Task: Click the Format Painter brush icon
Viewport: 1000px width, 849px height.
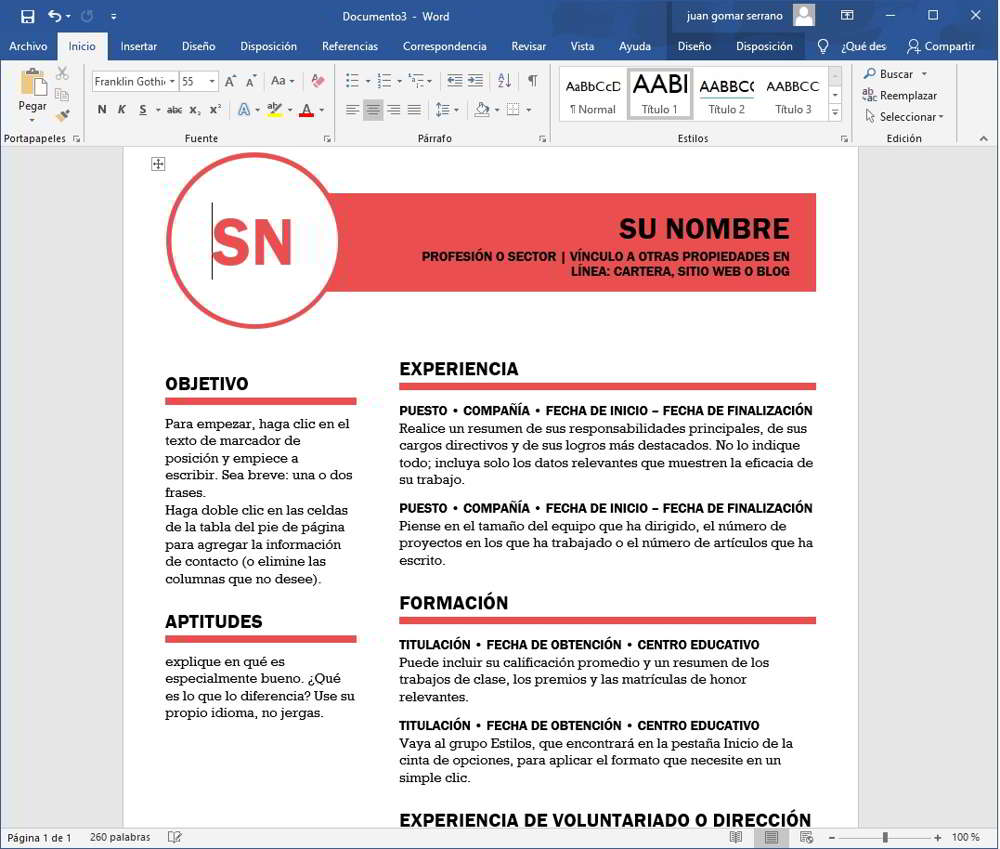Action: coord(62,116)
